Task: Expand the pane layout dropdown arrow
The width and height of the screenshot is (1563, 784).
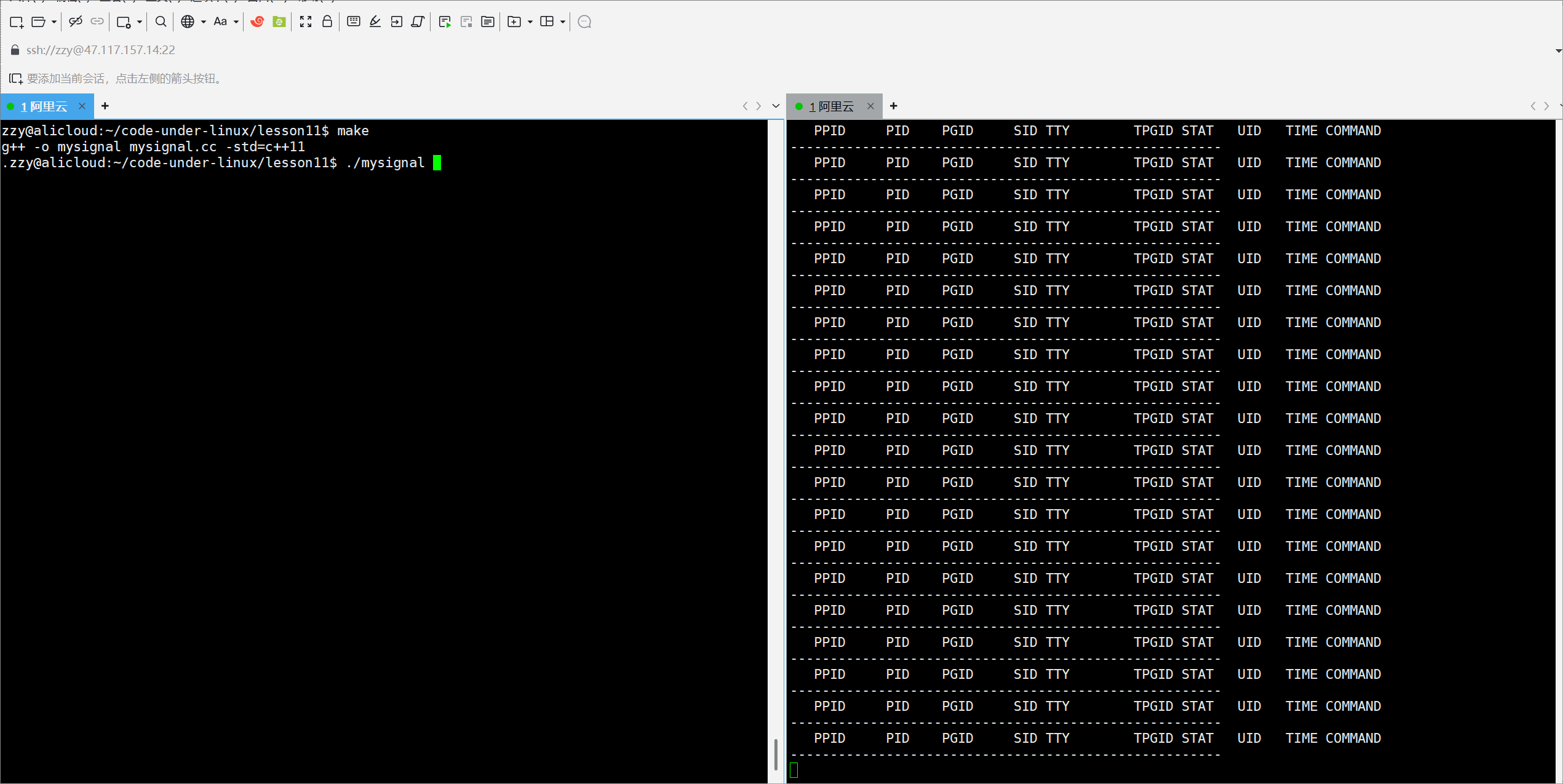Action: pyautogui.click(x=563, y=22)
